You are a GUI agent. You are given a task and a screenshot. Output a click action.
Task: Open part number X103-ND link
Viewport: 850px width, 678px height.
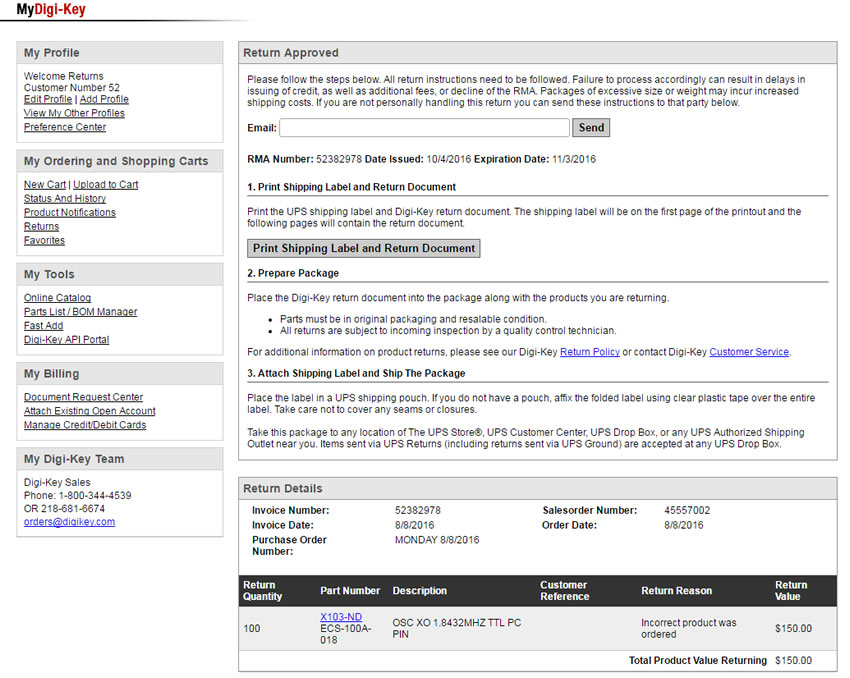(341, 617)
